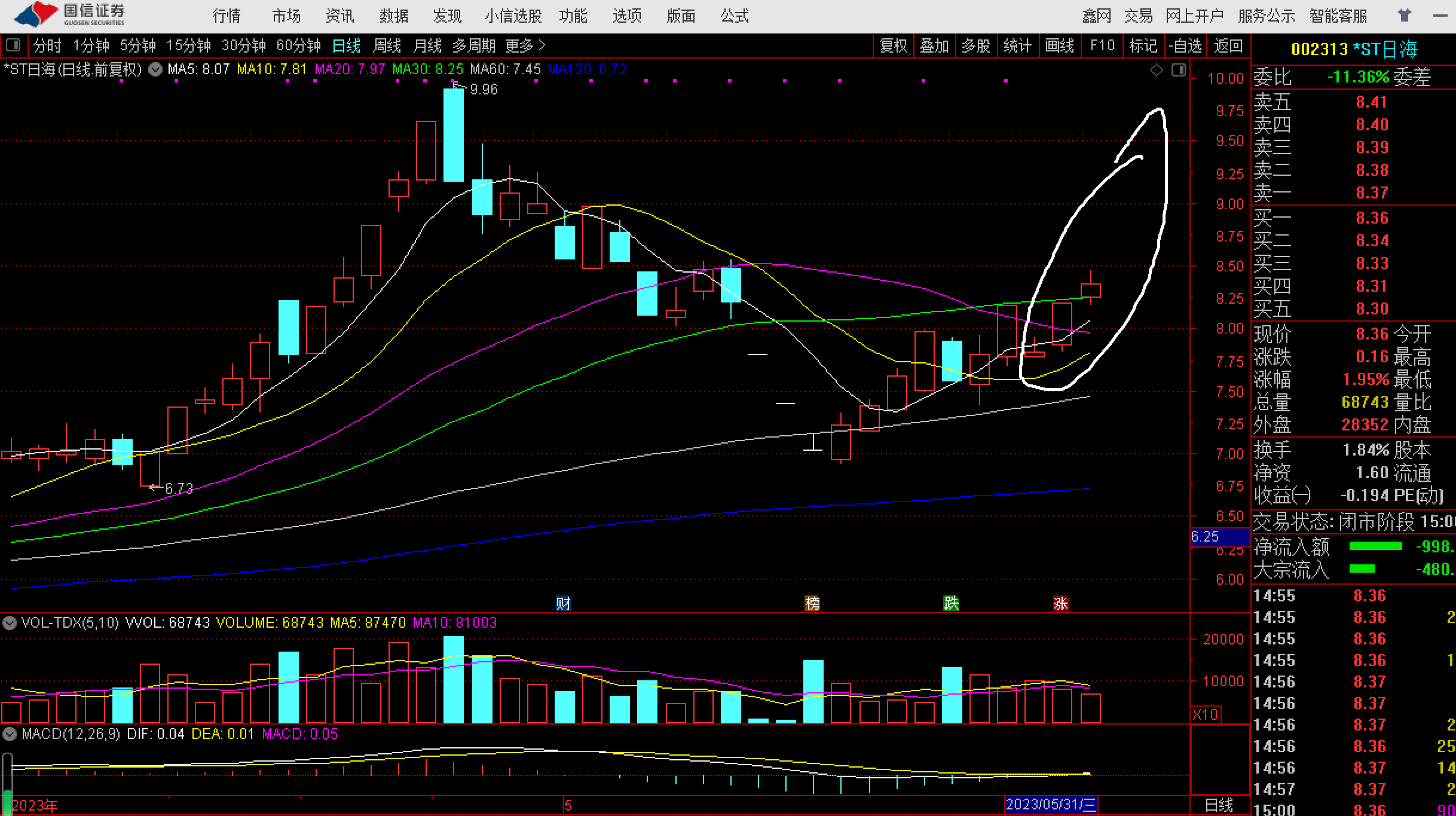The image size is (1456, 816).
Task: Click the 涨 red event marker
Action: point(1060,603)
